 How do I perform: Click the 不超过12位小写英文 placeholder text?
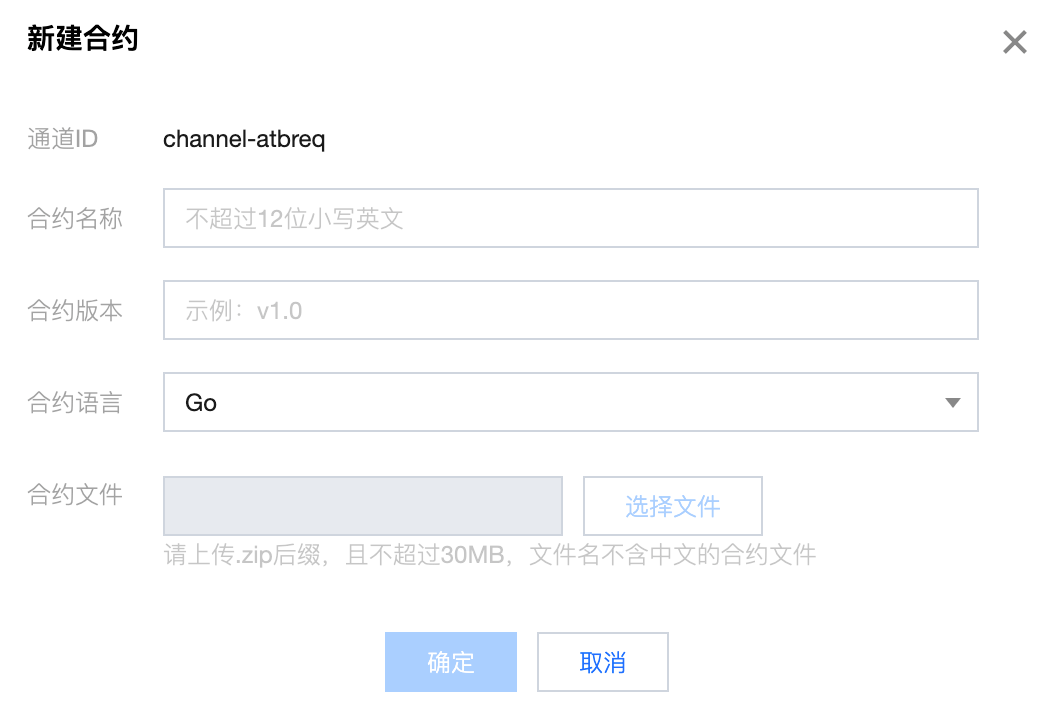pos(294,219)
